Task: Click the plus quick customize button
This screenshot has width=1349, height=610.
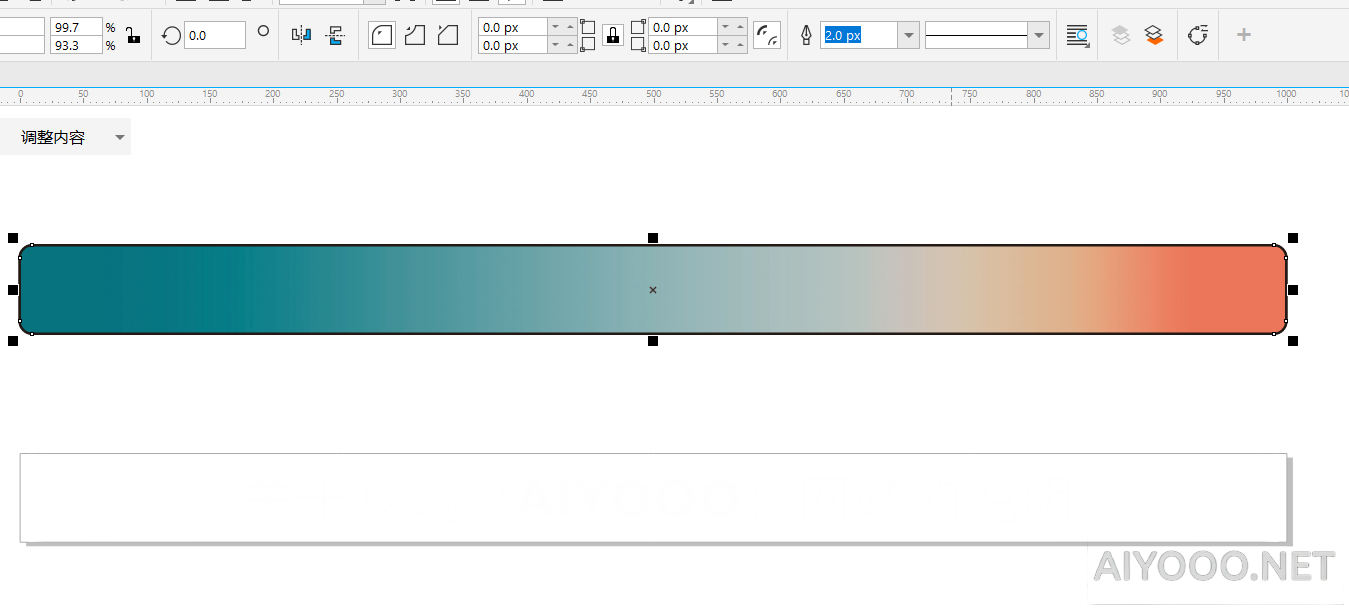Action: (x=1244, y=35)
